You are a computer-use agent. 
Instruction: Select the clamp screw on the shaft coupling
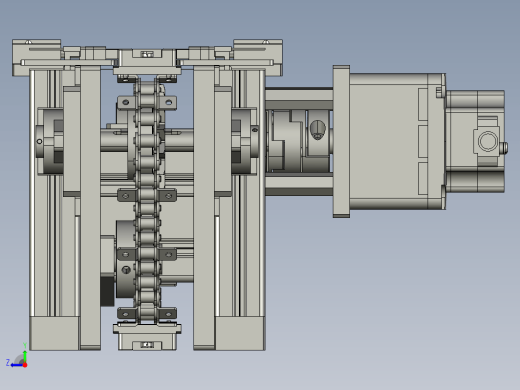(318, 130)
